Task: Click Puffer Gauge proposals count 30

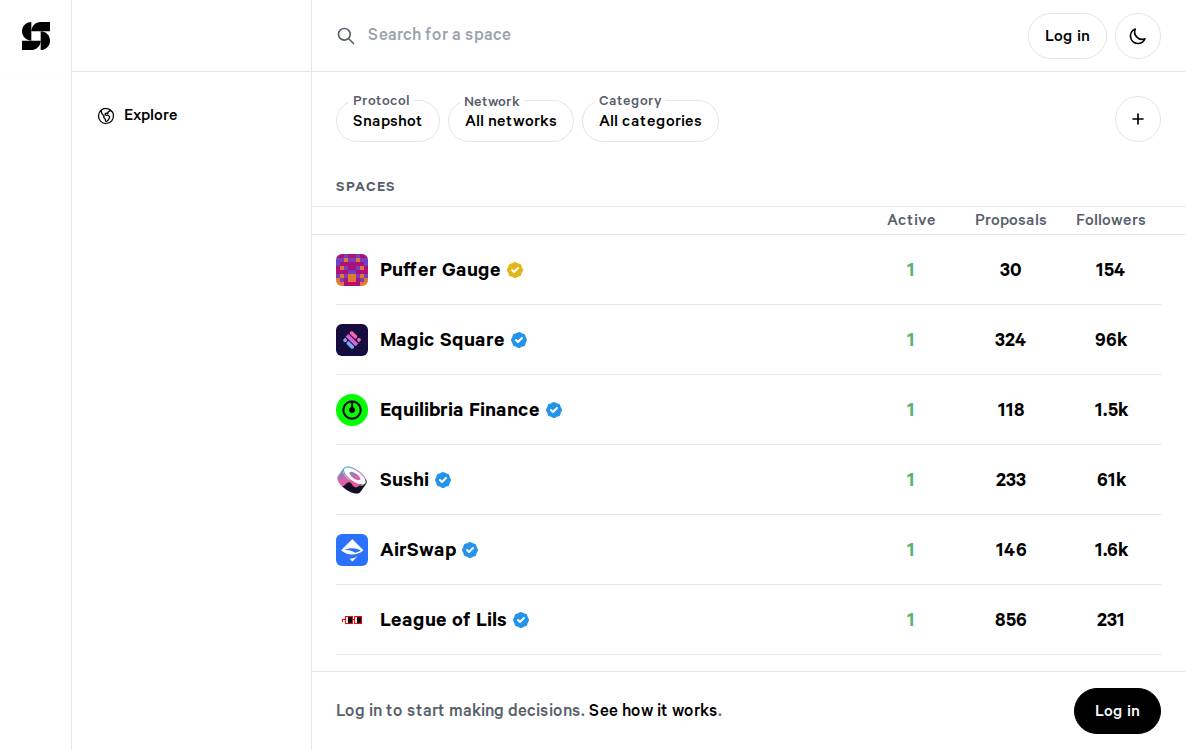Action: (x=1010, y=270)
